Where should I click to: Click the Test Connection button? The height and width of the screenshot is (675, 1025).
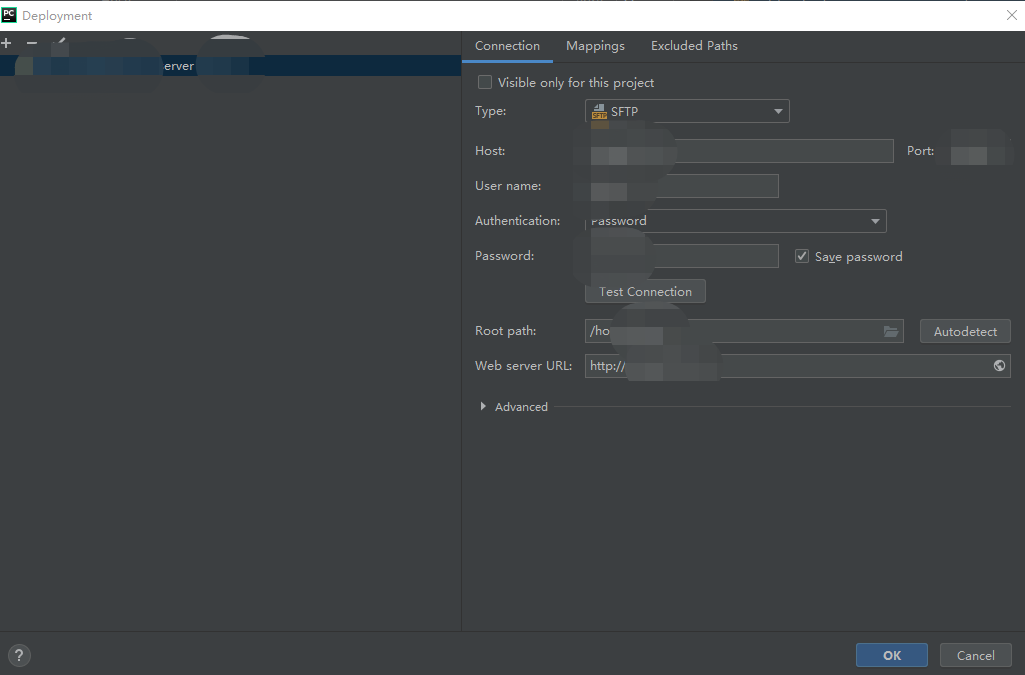tap(645, 291)
